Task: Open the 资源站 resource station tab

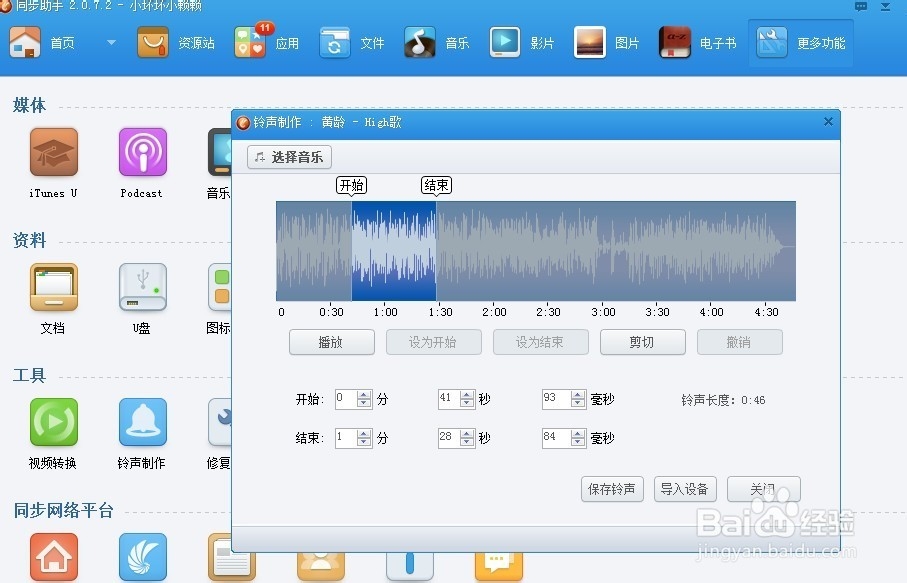Action: pos(176,43)
